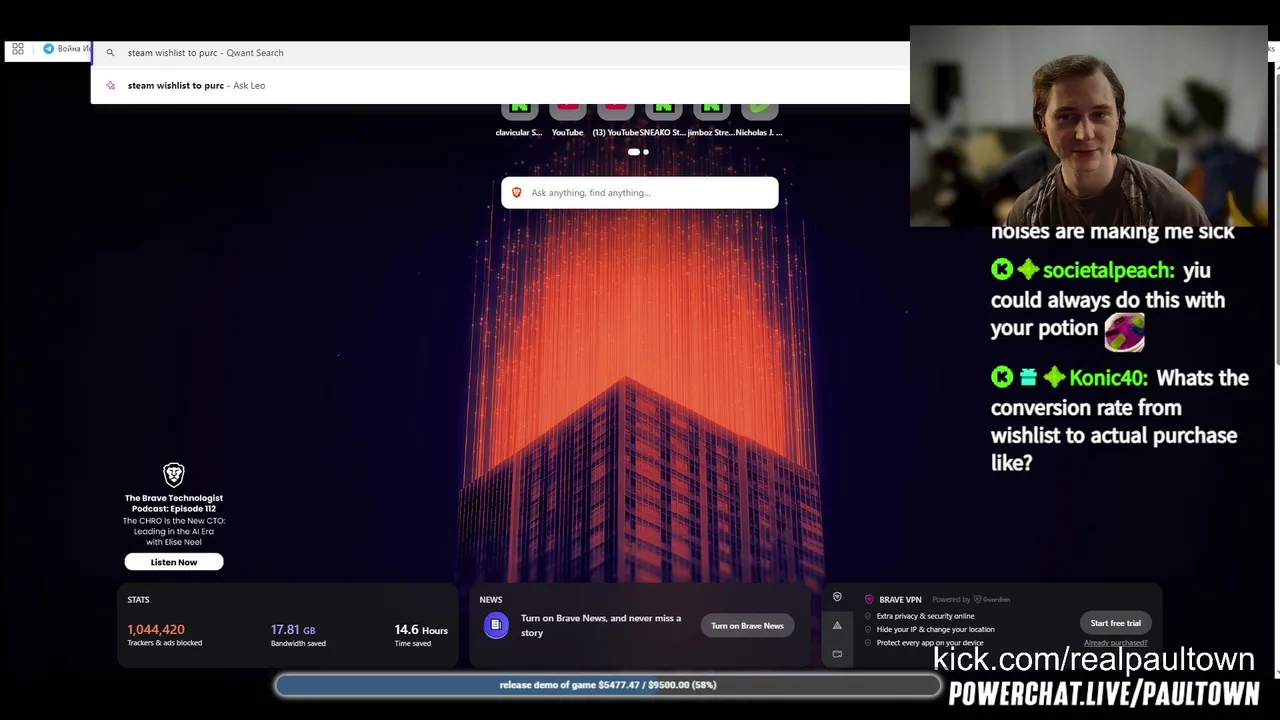Image resolution: width=1280 pixels, height=720 pixels.
Task: Select the VPN shield tab icon
Action: [837, 597]
